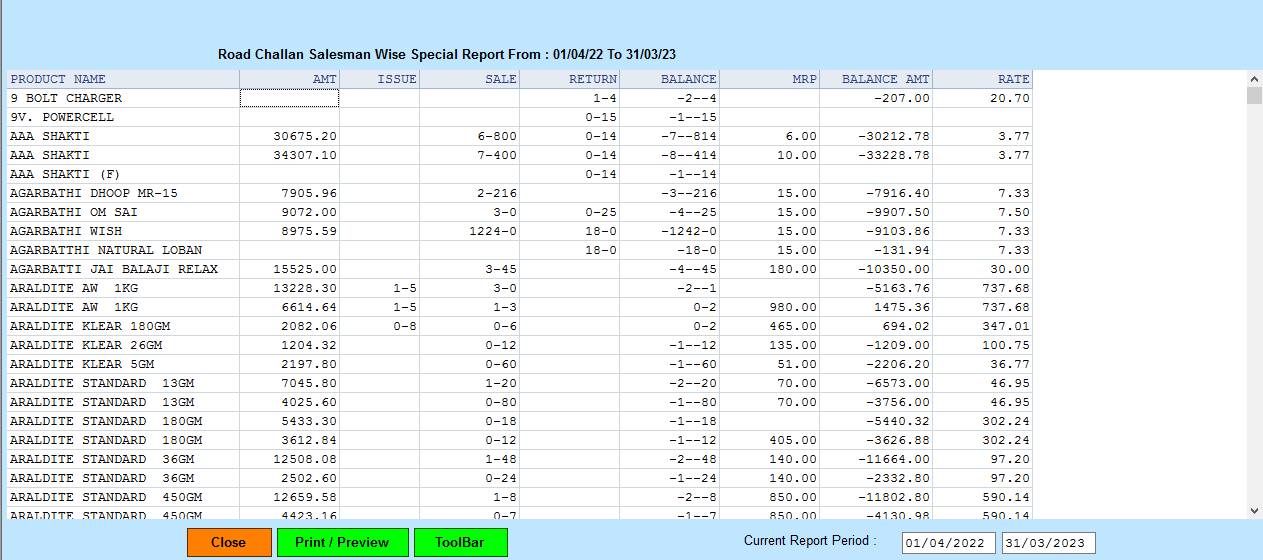Click the ISSUE column header
Viewport: 1263px width, 560px height.
pyautogui.click(x=380, y=79)
